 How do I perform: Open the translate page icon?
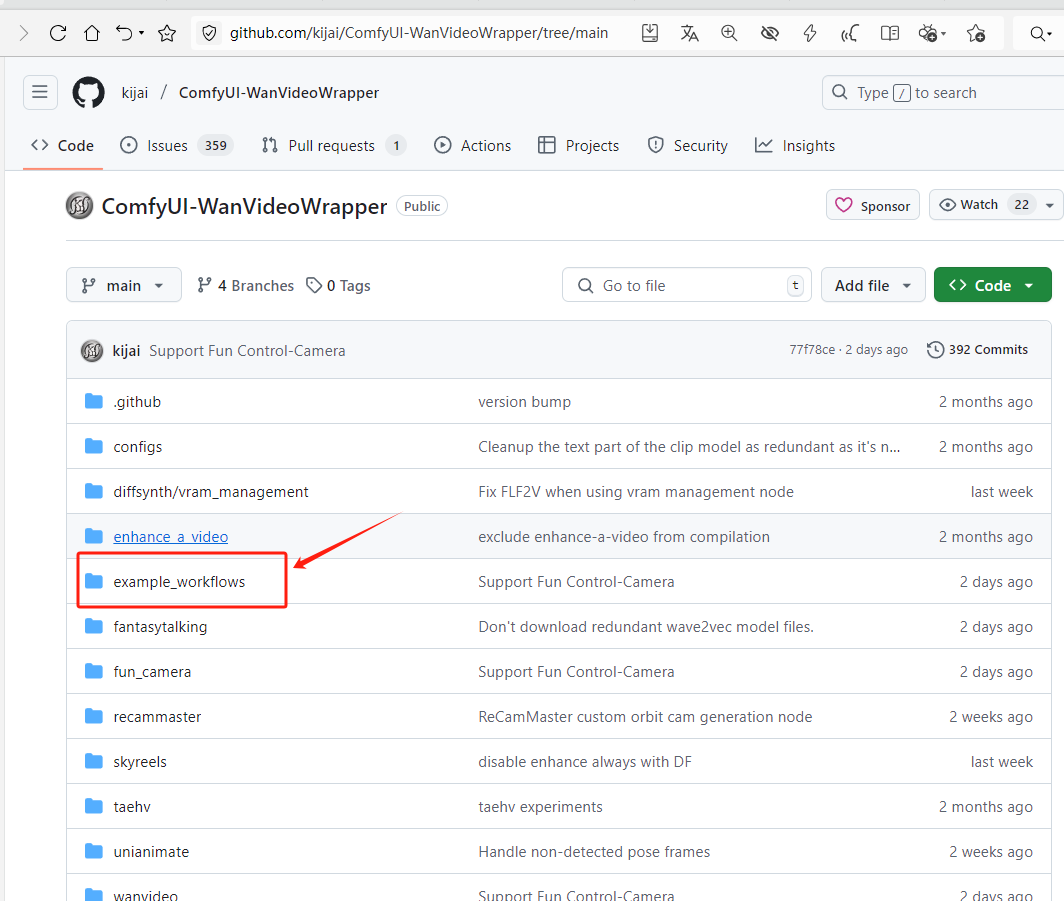(x=689, y=33)
